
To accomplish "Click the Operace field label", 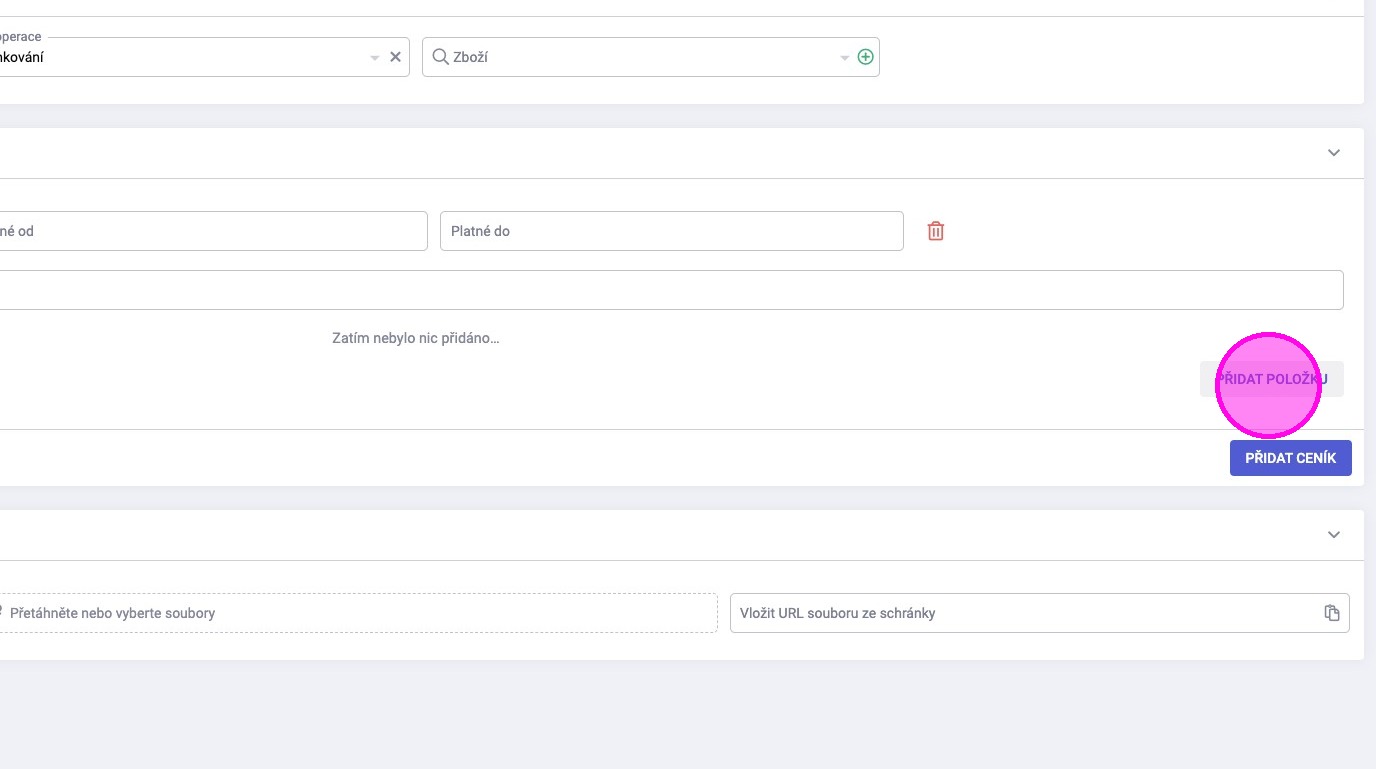I will 20,37.
